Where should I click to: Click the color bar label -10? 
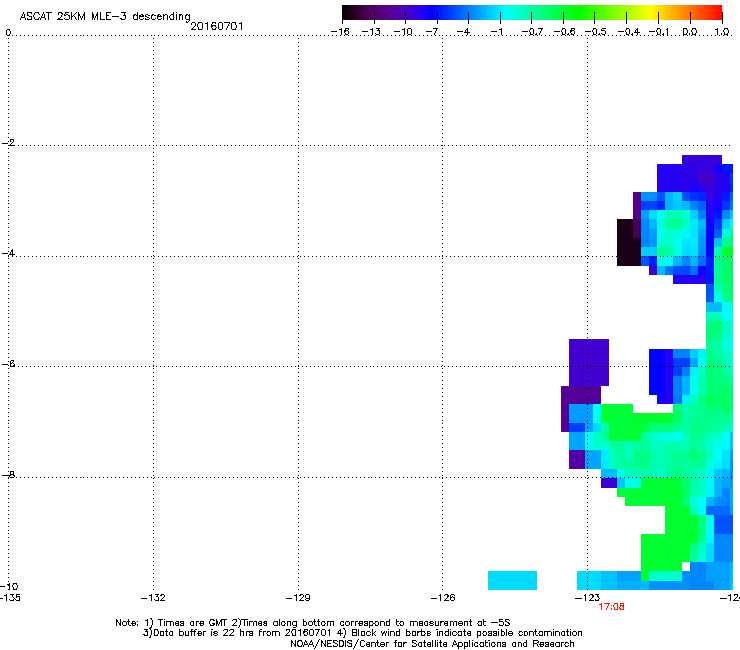pyautogui.click(x=403, y=32)
